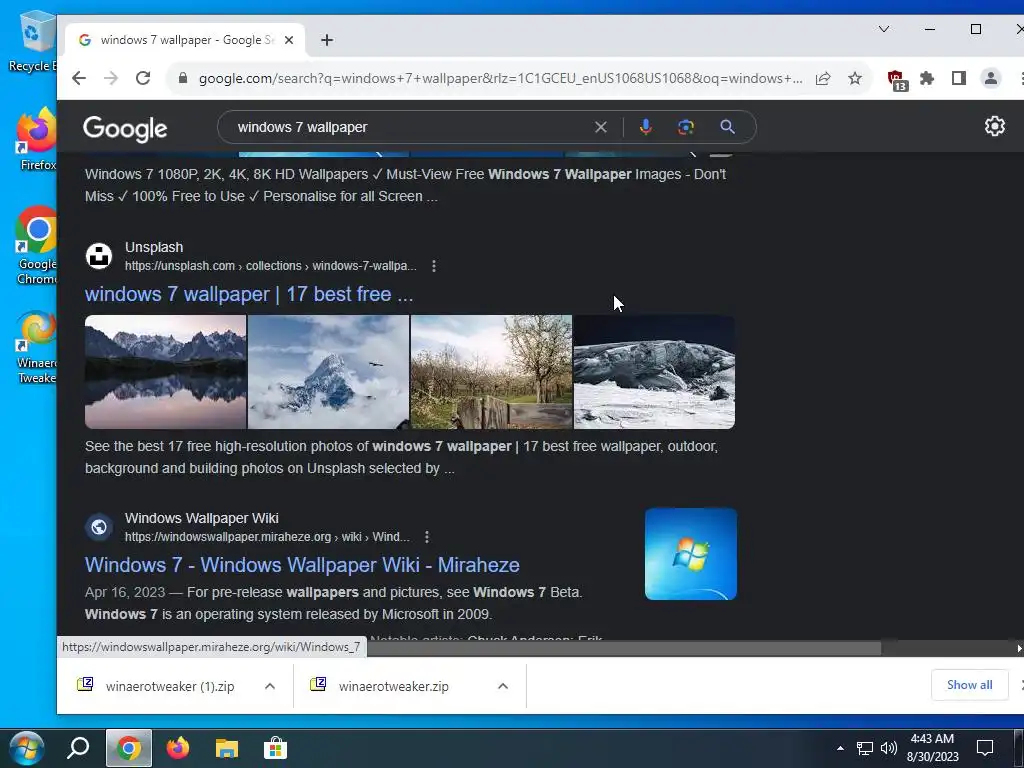Switch to Chrome in the taskbar
The width and height of the screenshot is (1024, 768).
point(129,748)
